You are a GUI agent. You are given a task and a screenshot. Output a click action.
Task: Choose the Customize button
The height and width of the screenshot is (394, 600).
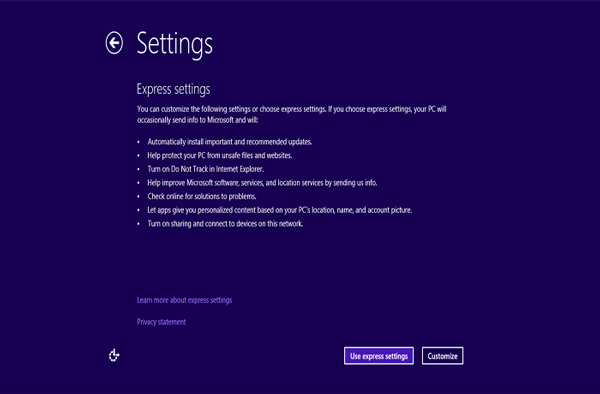442,356
